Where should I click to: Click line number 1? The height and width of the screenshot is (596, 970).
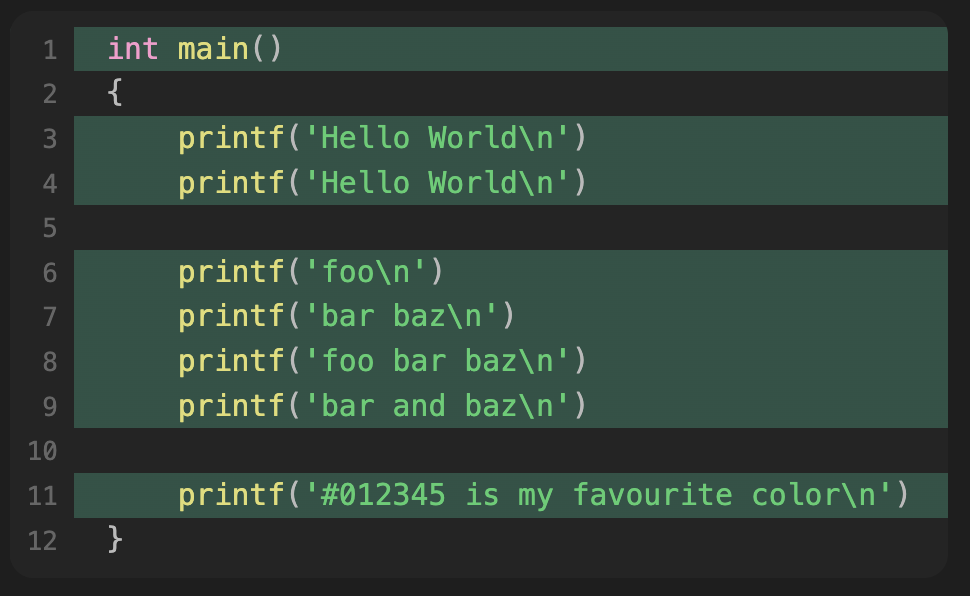click(x=49, y=47)
